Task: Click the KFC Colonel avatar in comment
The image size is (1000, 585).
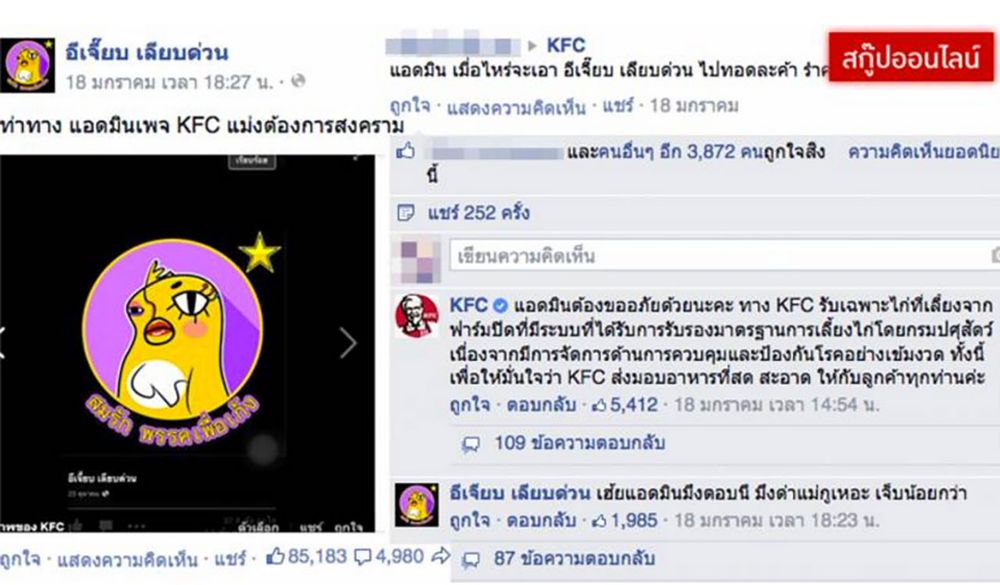Action: pyautogui.click(x=417, y=316)
